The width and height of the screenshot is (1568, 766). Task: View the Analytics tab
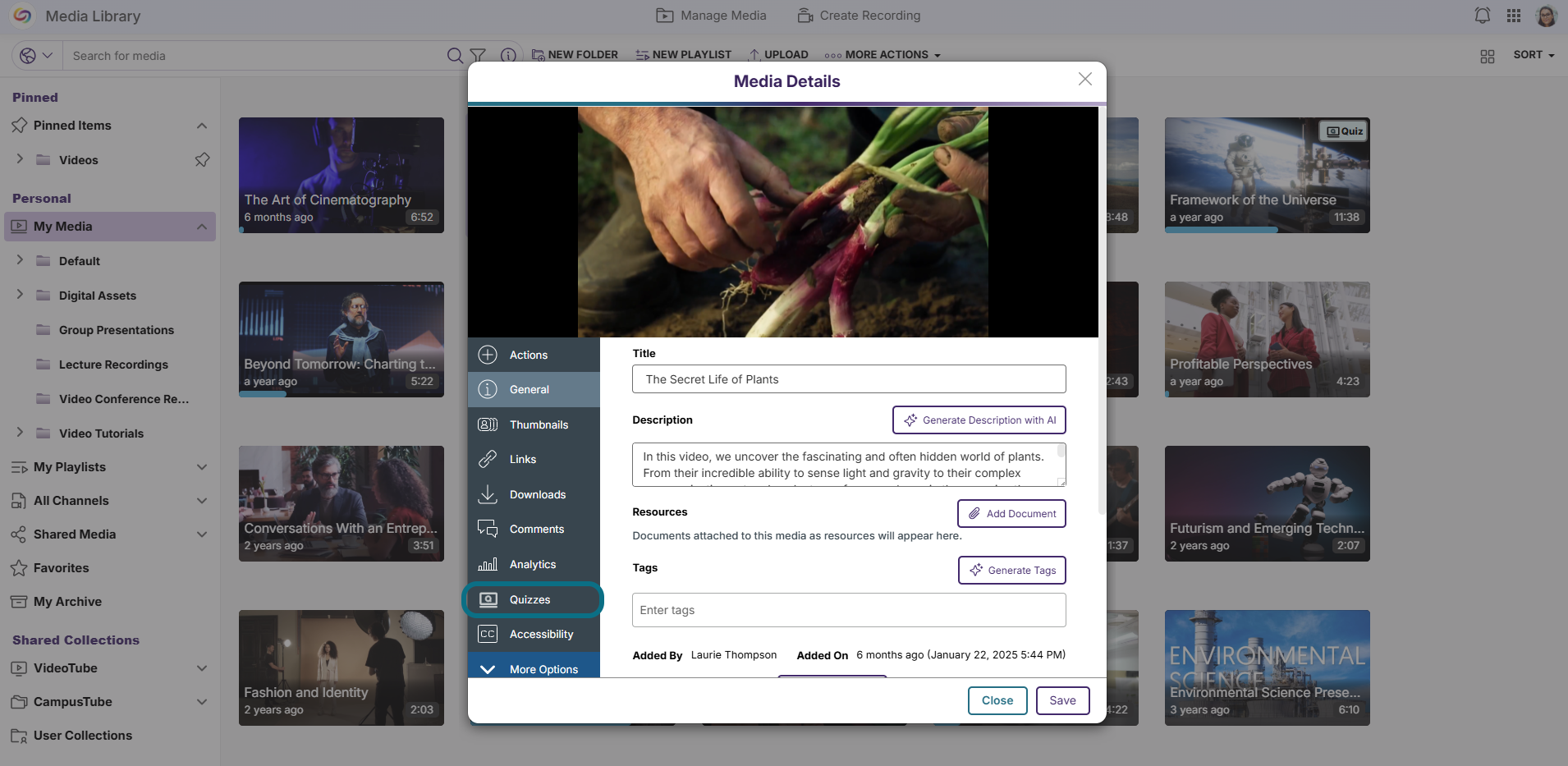[x=534, y=564]
